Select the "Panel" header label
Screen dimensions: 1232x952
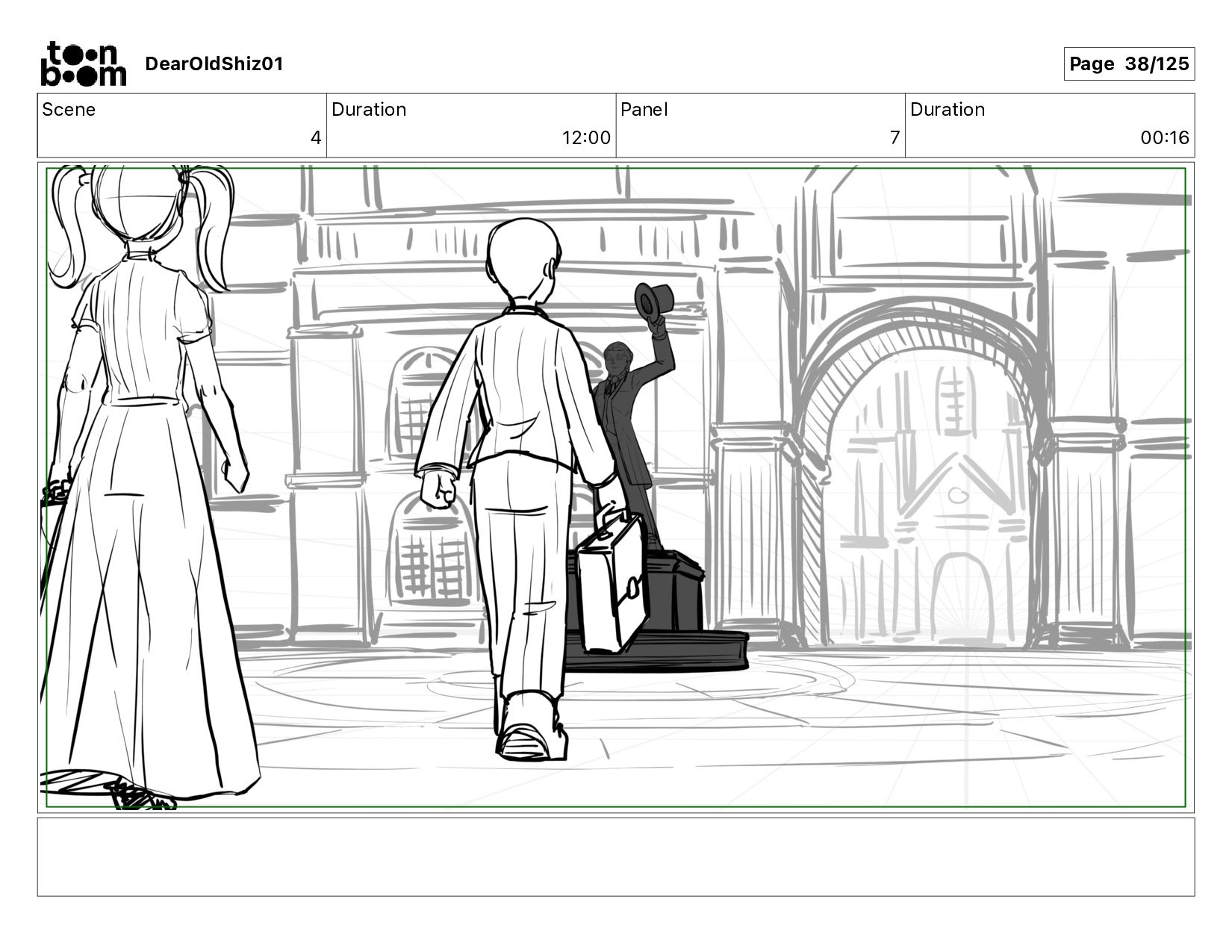click(x=644, y=110)
